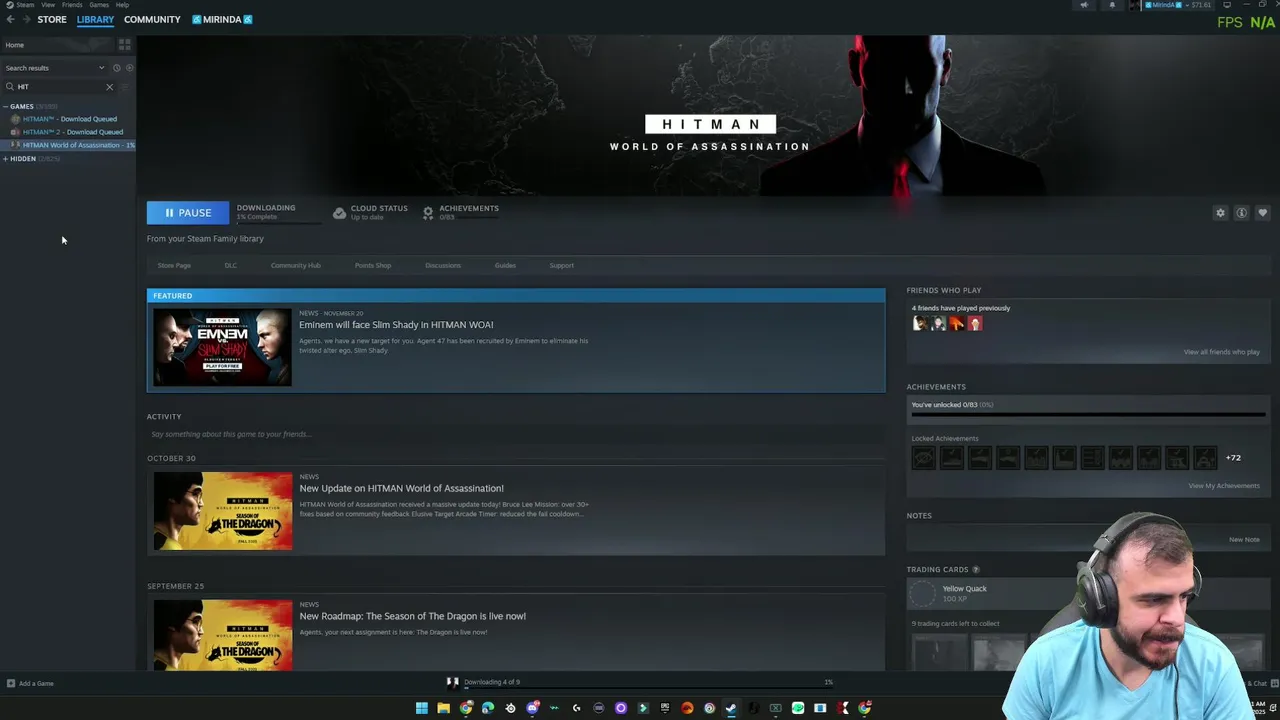Click the library search field

point(60,87)
